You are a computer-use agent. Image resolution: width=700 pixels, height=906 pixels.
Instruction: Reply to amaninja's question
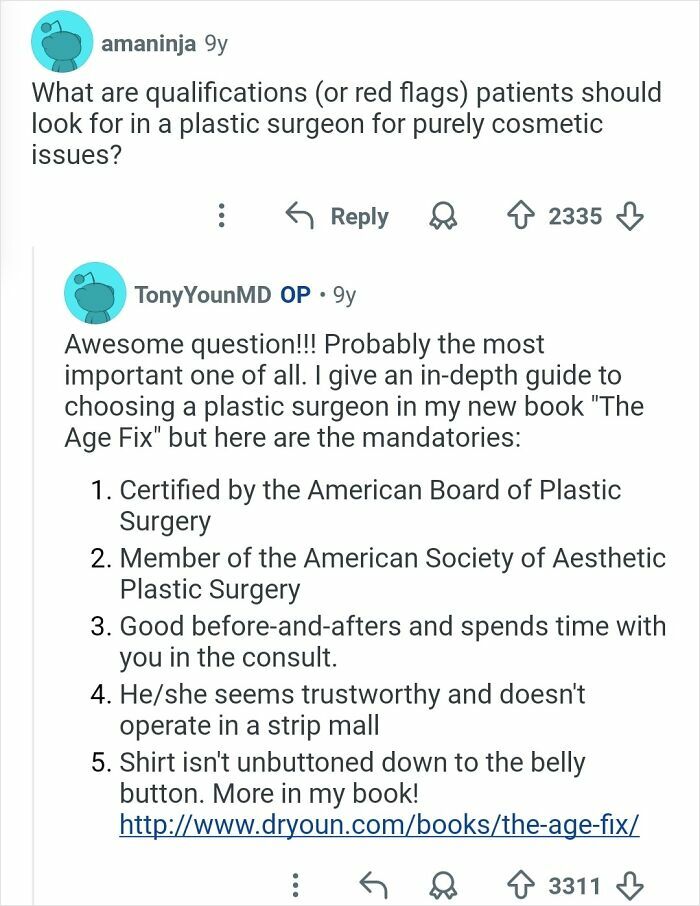pos(344,216)
